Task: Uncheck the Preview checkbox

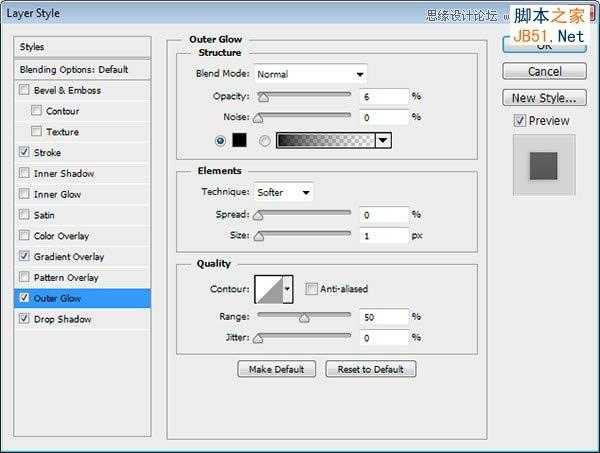Action: click(x=520, y=121)
